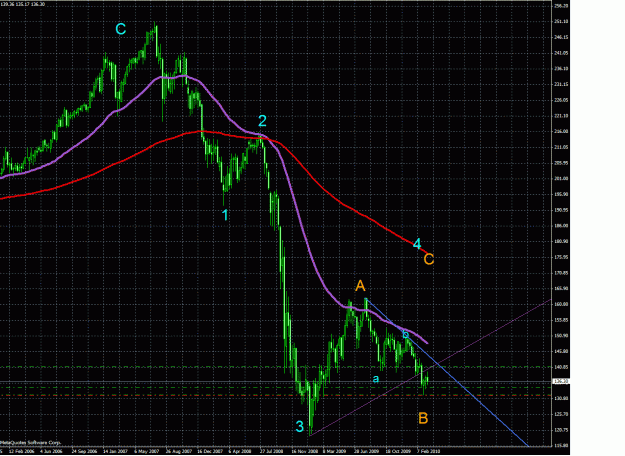Click the '6 May 2007' date label
This screenshot has height=456, width=625.
[147, 452]
